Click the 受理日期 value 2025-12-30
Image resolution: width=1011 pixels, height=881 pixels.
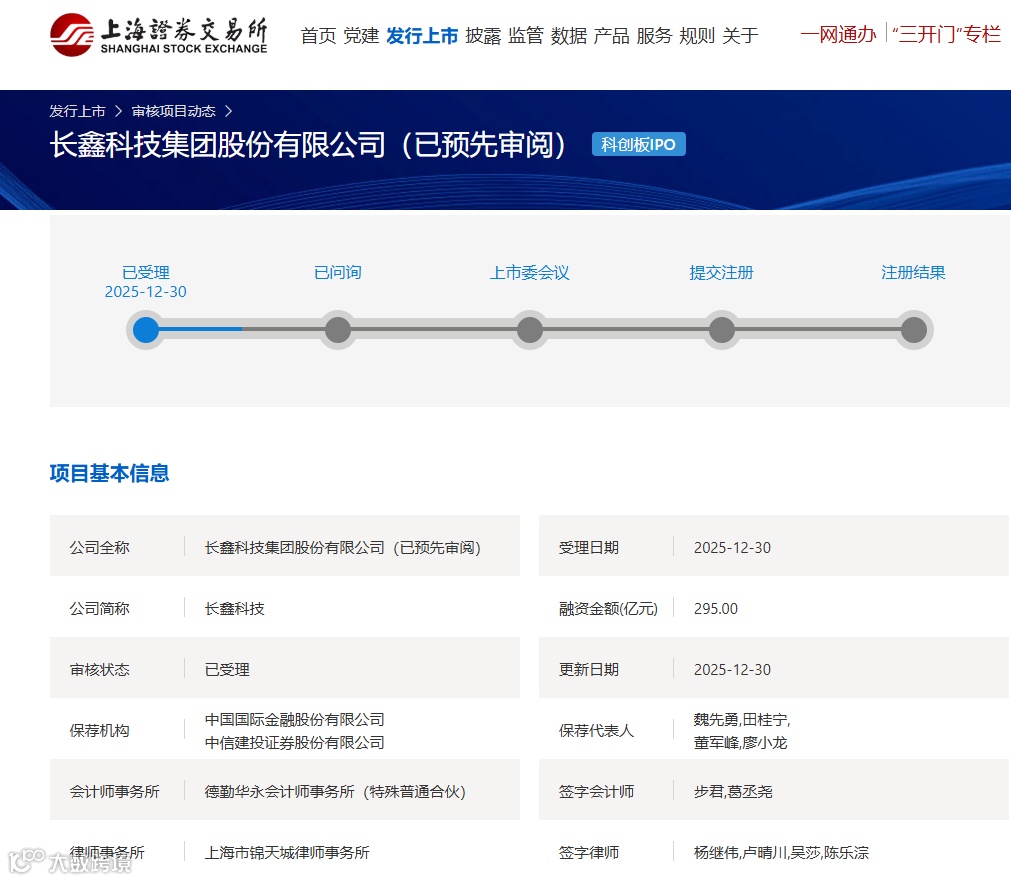pos(732,548)
